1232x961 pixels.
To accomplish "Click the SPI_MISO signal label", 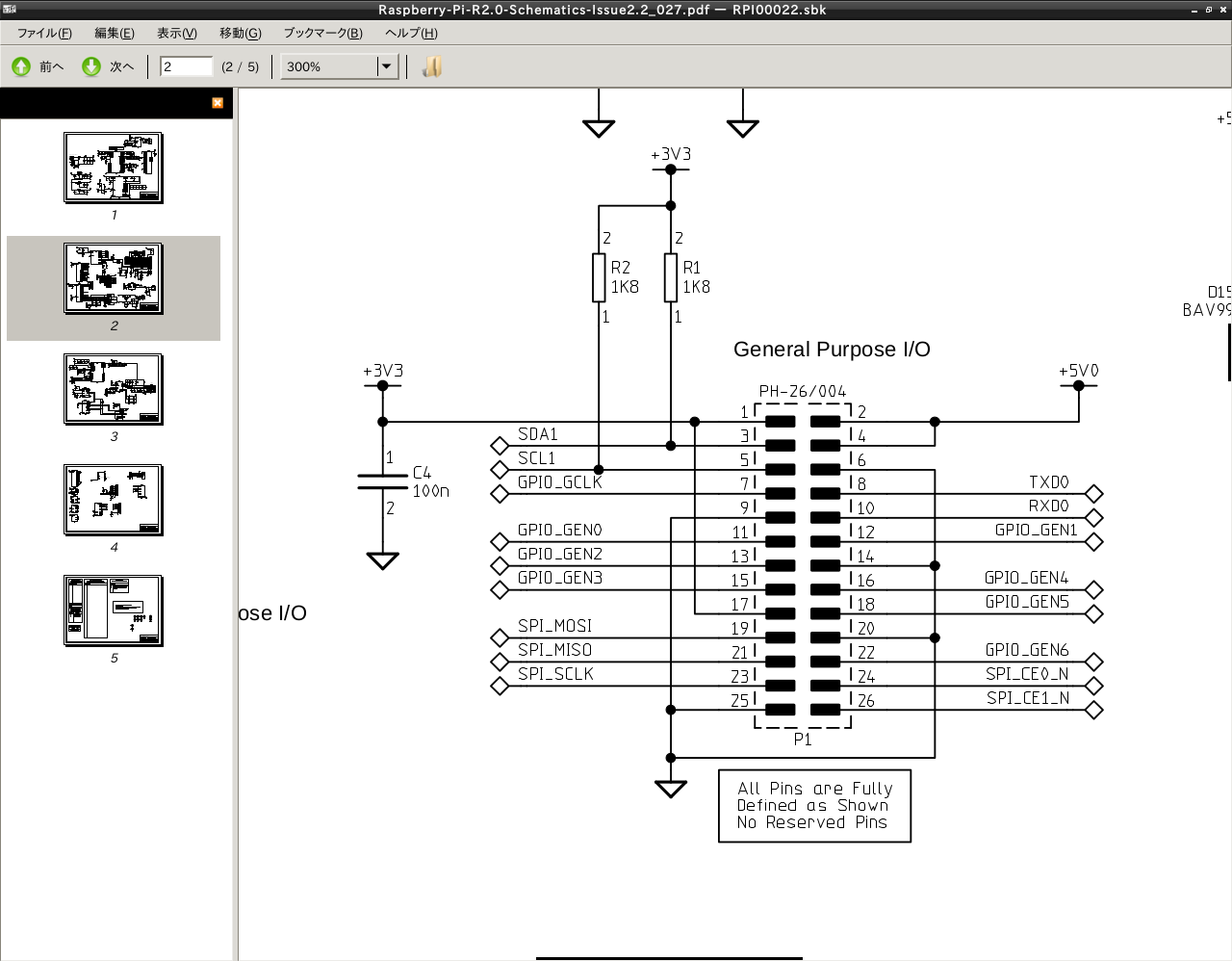I will click(554, 650).
